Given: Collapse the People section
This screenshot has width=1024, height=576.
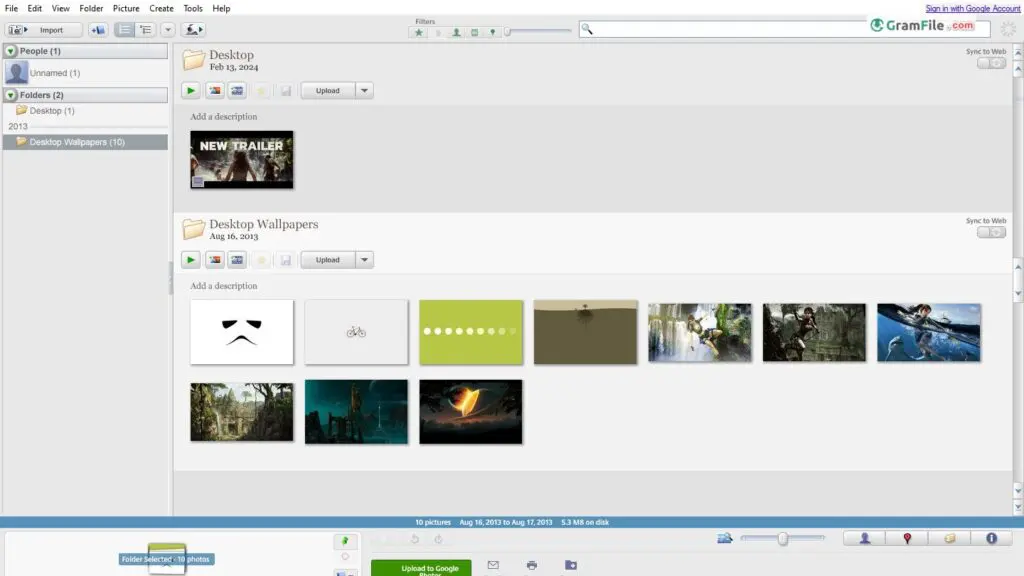Looking at the screenshot, I should click(11, 51).
